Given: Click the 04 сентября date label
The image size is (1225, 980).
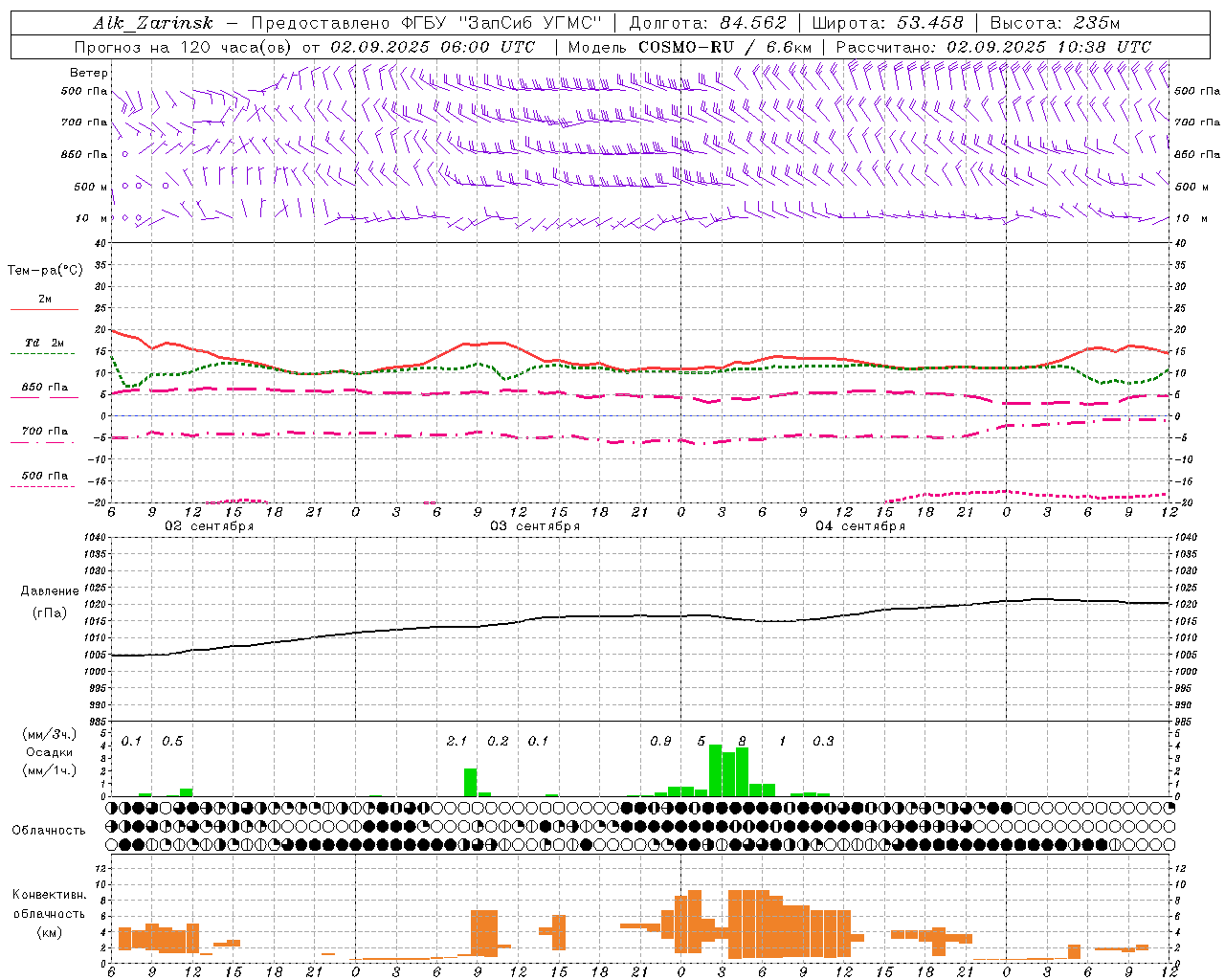Looking at the screenshot, I should [860, 526].
